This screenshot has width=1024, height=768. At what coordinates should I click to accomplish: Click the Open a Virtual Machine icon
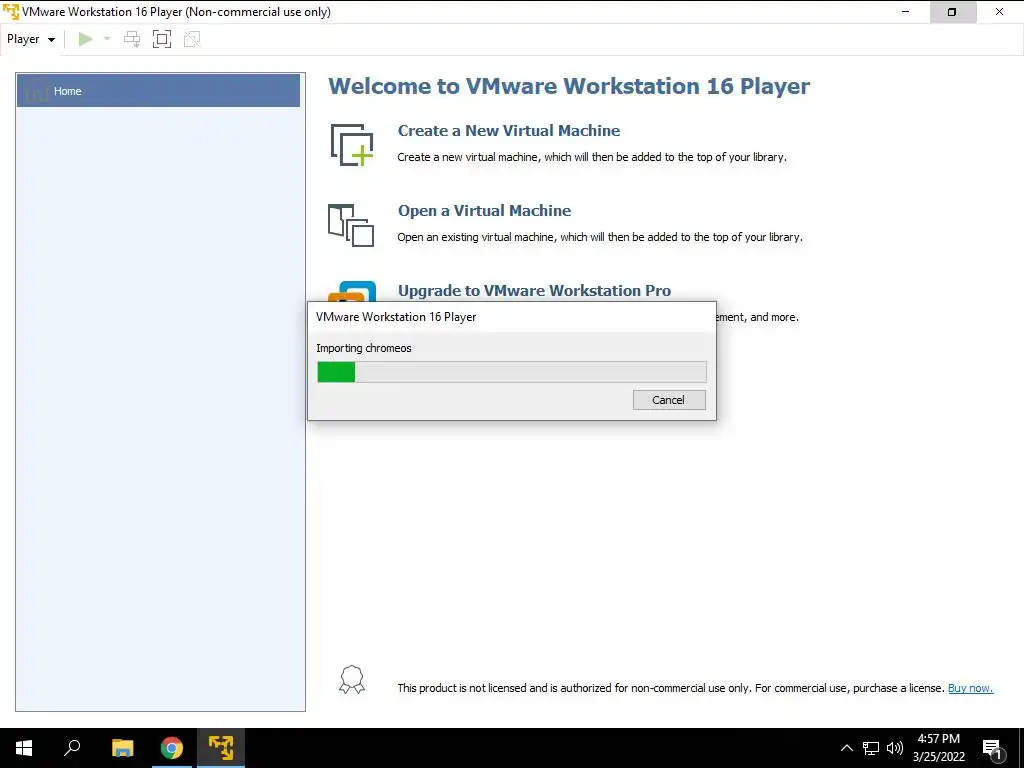[x=351, y=225]
